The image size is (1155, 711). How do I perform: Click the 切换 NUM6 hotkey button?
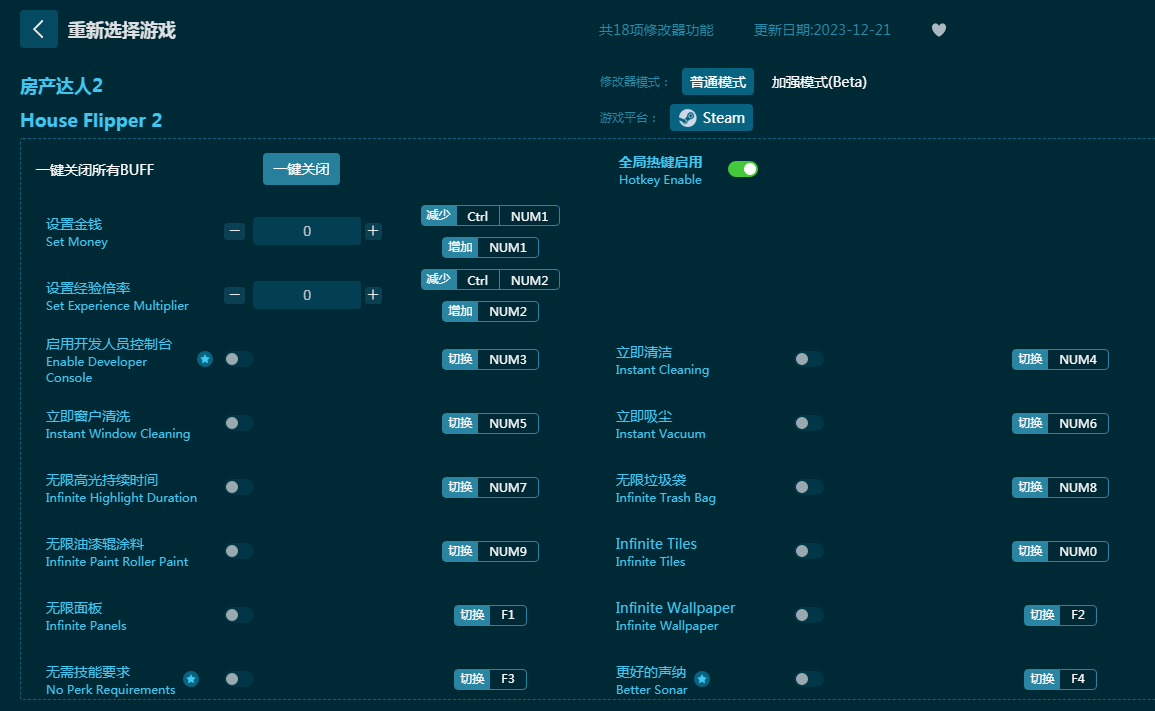click(x=1060, y=424)
